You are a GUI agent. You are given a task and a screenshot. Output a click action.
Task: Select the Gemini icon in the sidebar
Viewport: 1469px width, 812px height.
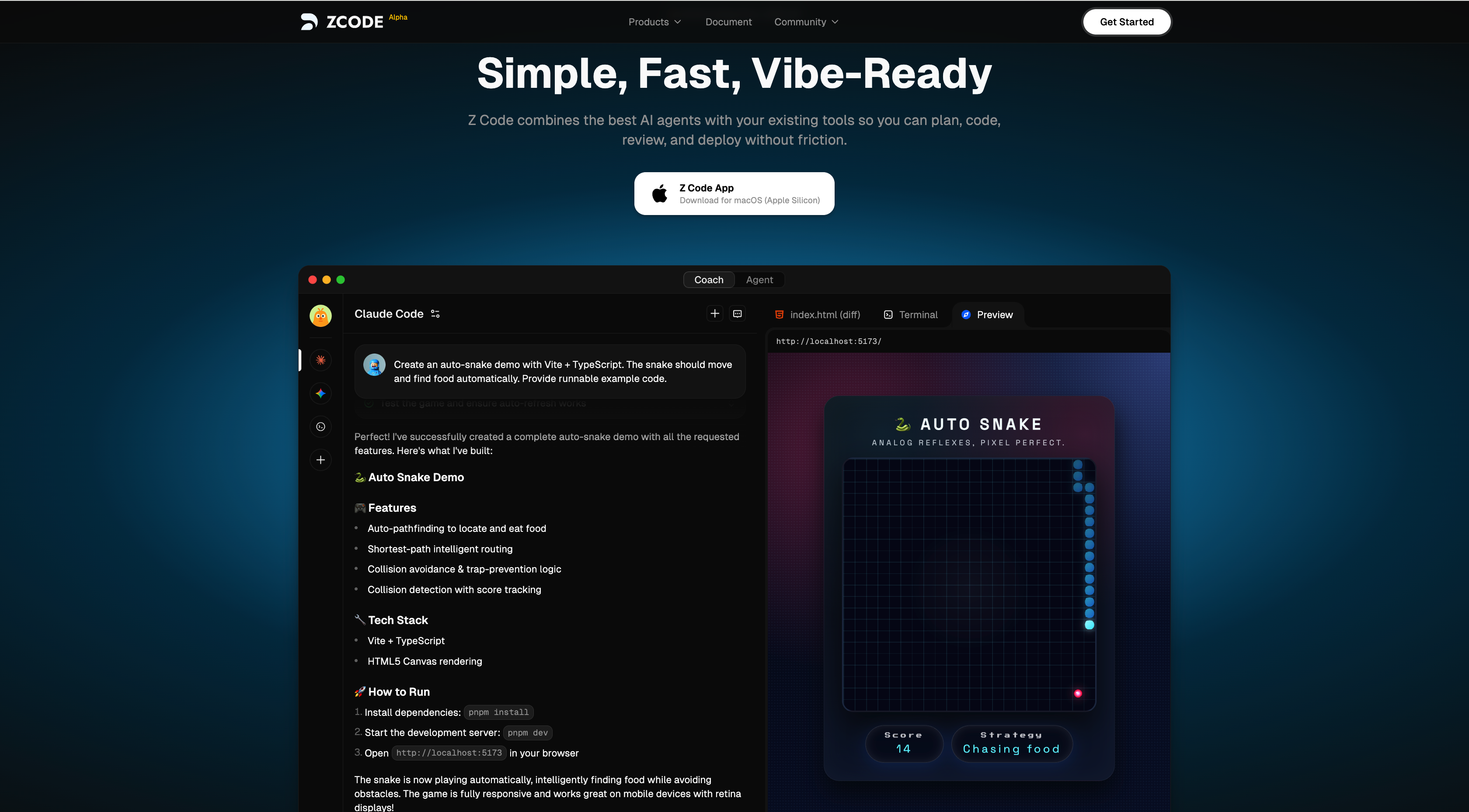tap(320, 393)
